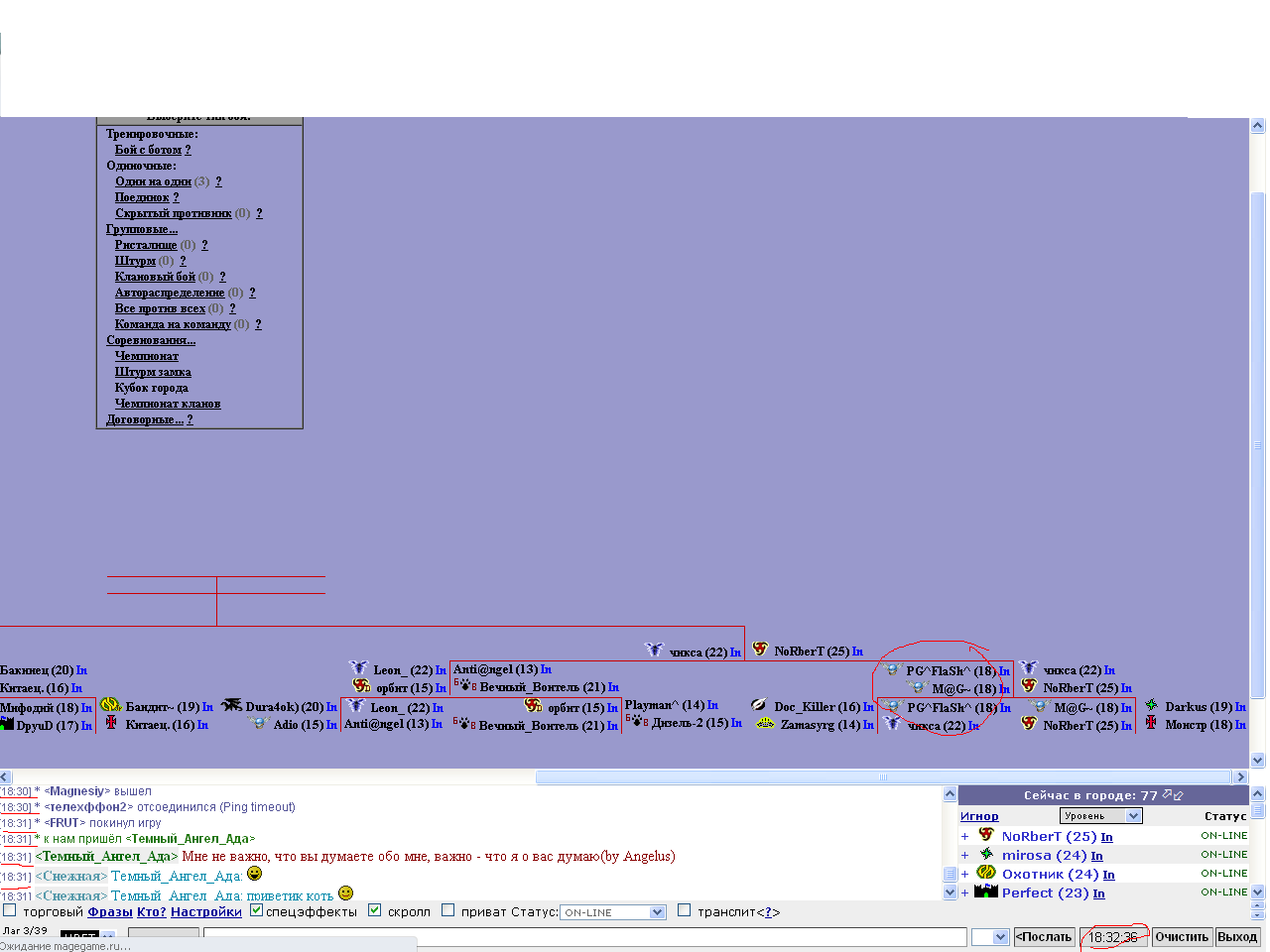
Task: Expand the '+' next to mirosa (24)
Action: [964, 855]
